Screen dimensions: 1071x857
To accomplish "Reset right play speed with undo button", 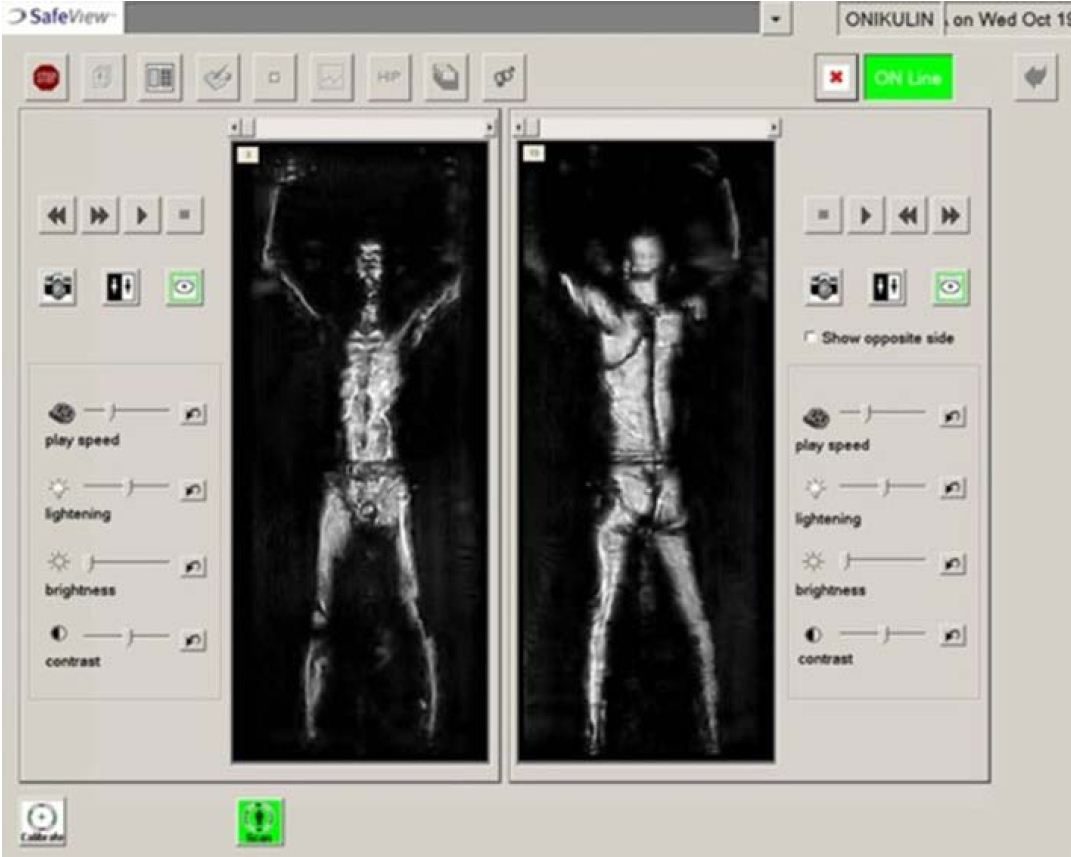I will tap(952, 416).
